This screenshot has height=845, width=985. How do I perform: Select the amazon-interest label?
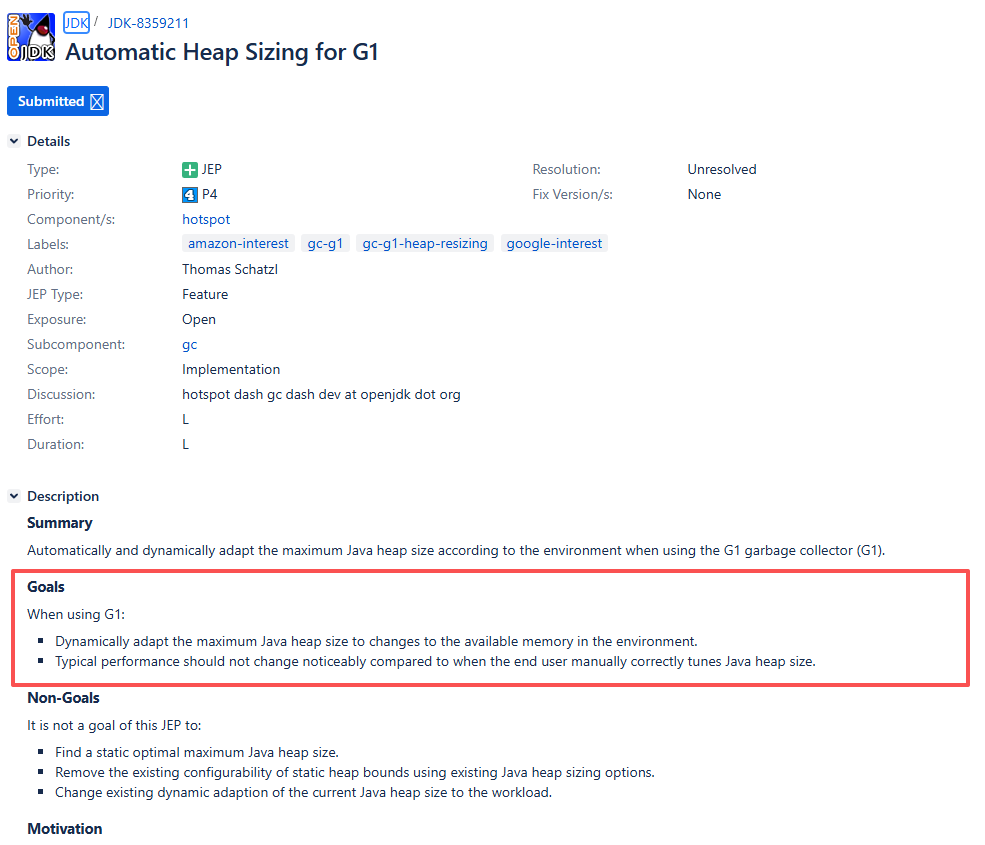[x=238, y=244]
